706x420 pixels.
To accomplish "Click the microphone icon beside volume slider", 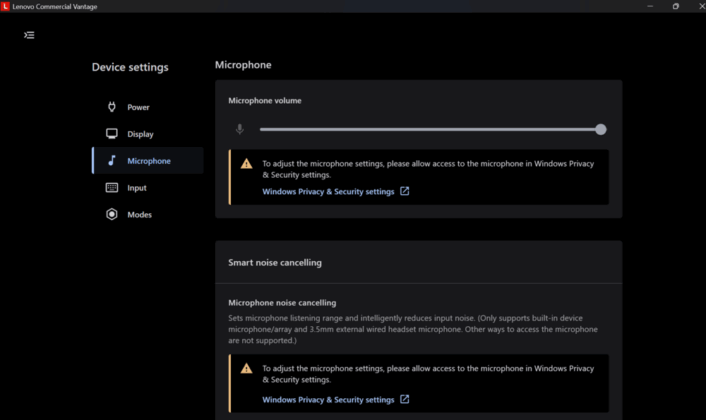I will tap(240, 129).
